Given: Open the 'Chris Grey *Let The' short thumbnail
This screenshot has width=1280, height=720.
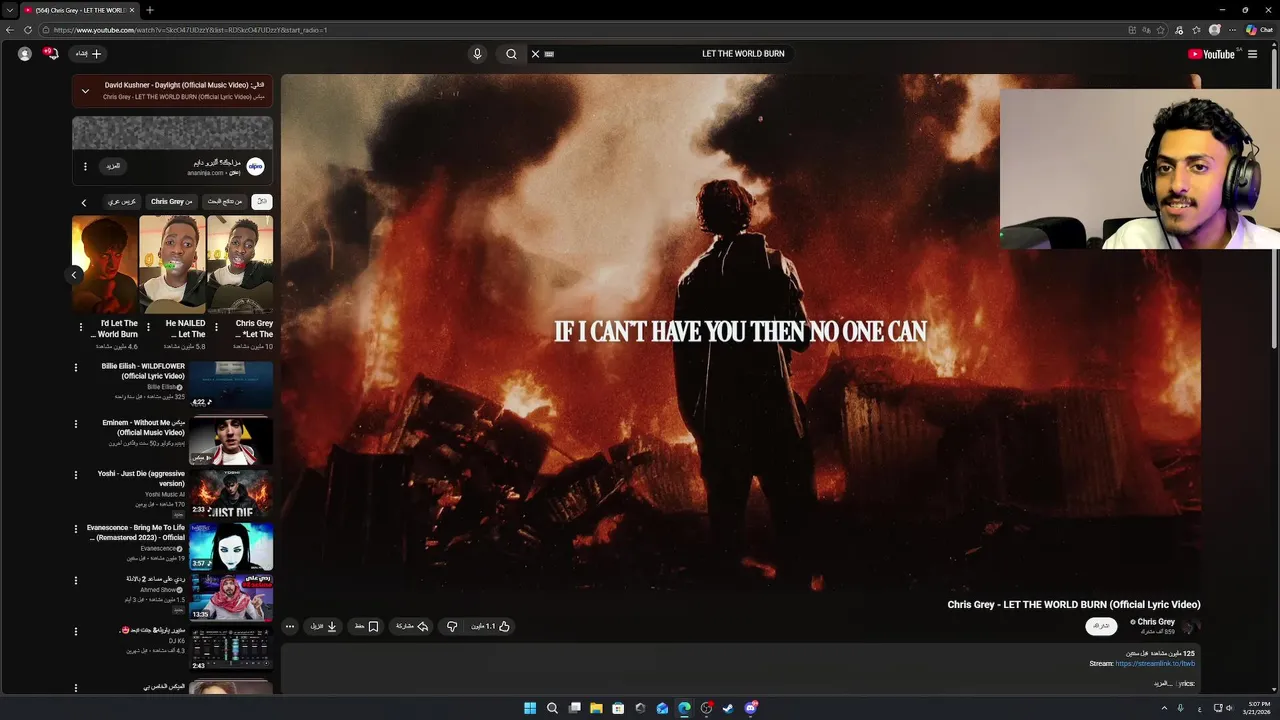Looking at the screenshot, I should pyautogui.click(x=240, y=264).
